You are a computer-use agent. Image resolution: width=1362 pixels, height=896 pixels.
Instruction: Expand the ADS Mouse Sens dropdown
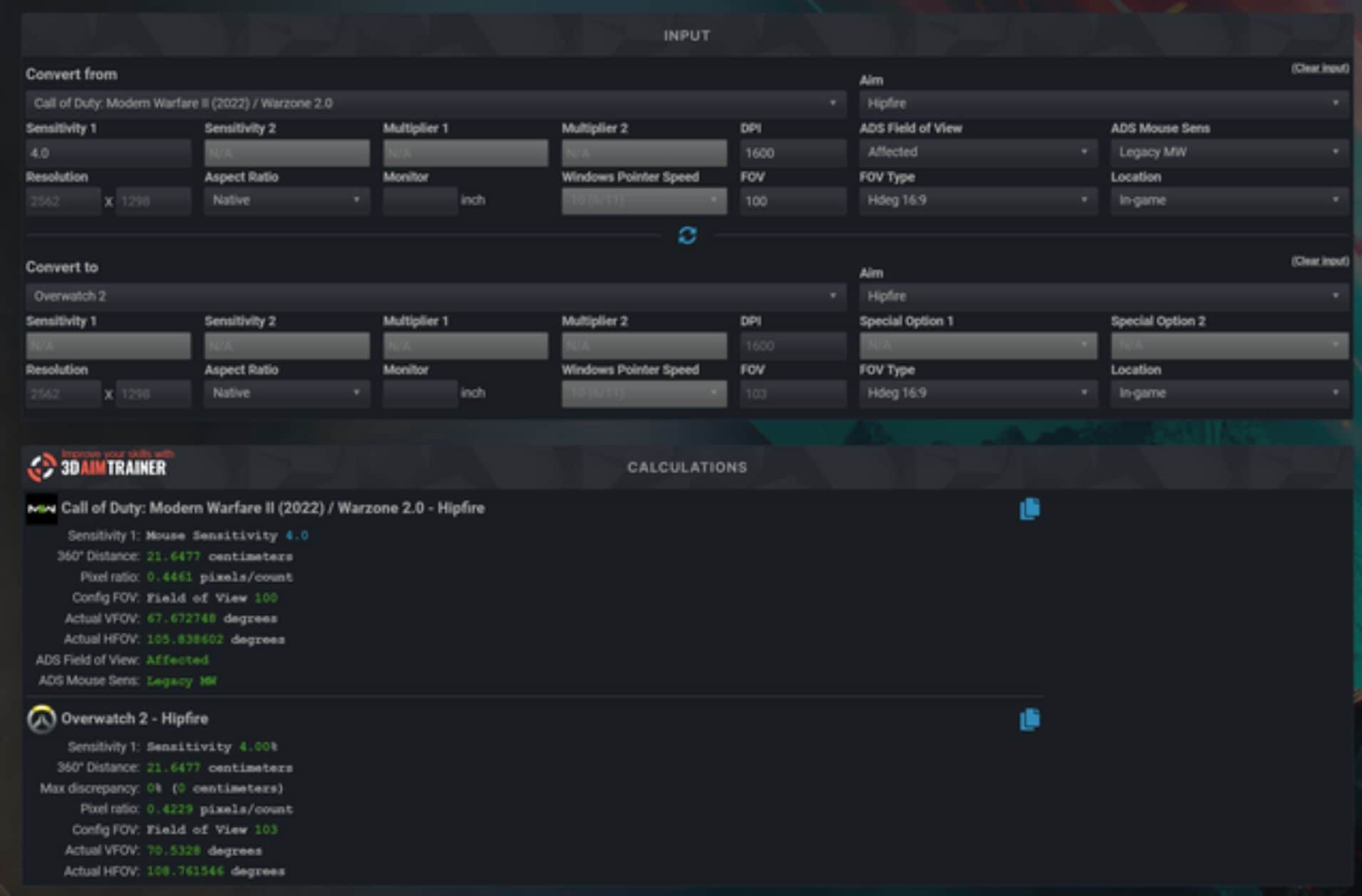coord(1229,152)
